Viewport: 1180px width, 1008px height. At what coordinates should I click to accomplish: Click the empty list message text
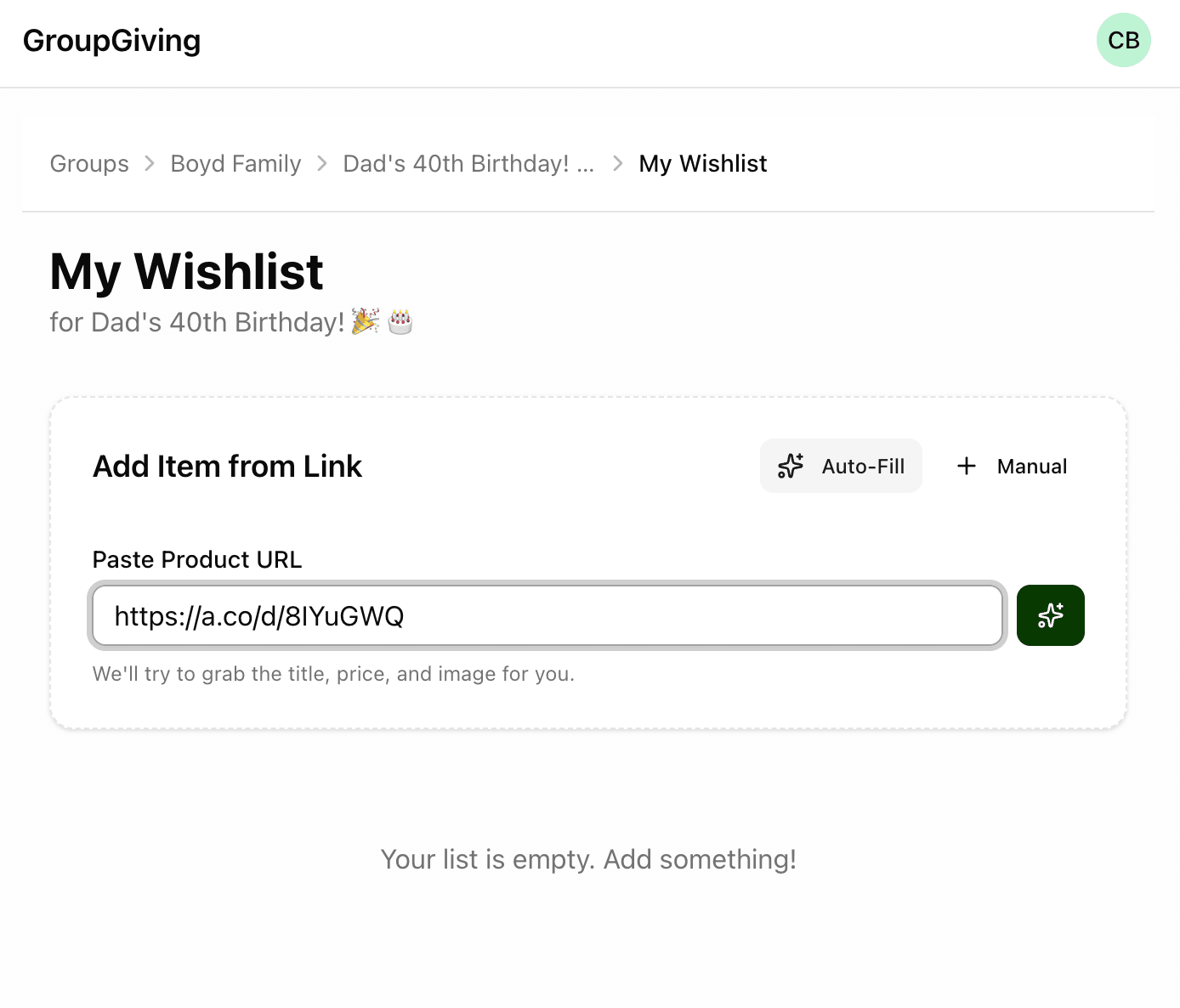[x=589, y=859]
